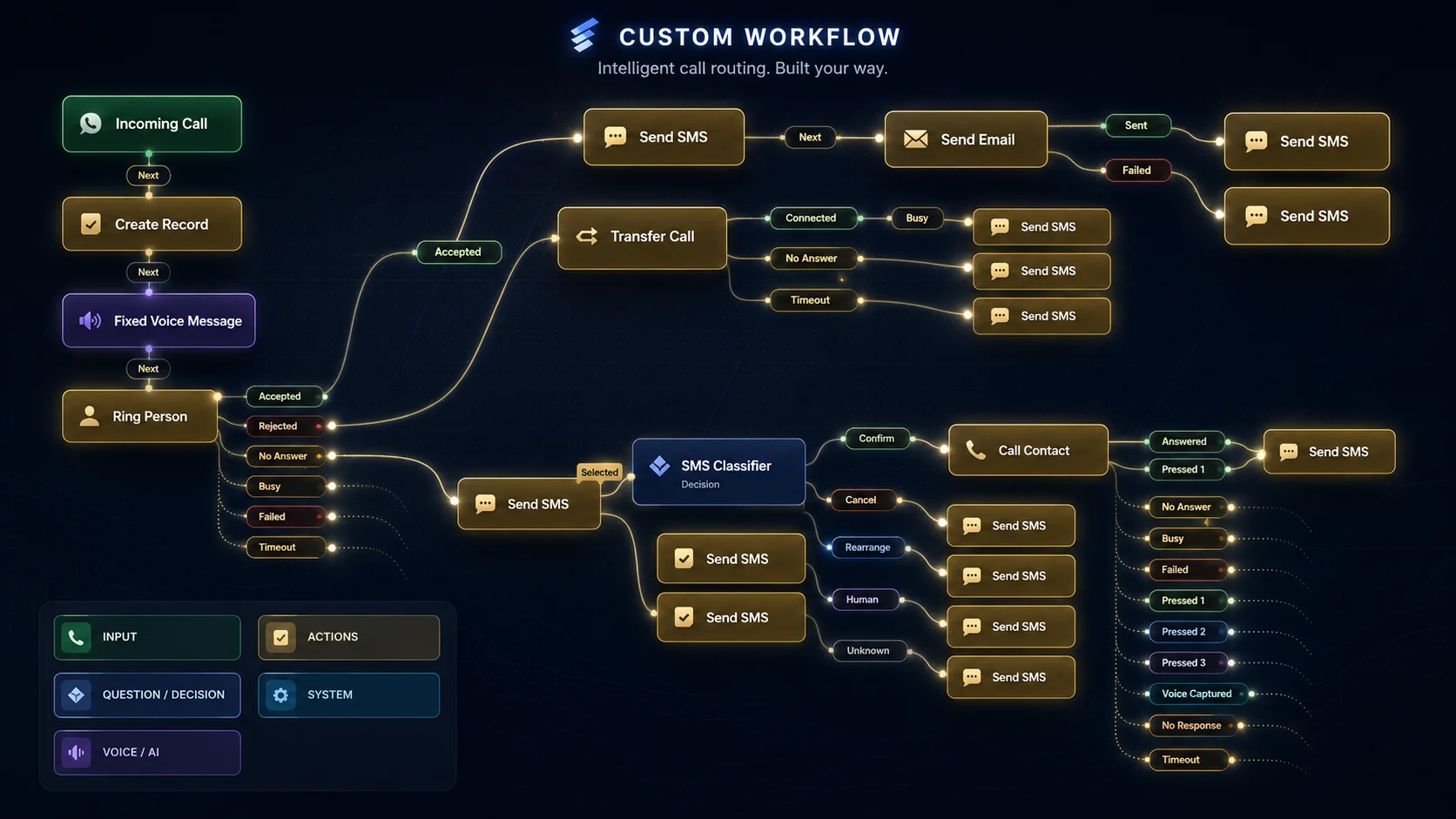This screenshot has width=1456, height=819.
Task: Select Call Contact's Pressed 2 outcome
Action: coord(1188,632)
